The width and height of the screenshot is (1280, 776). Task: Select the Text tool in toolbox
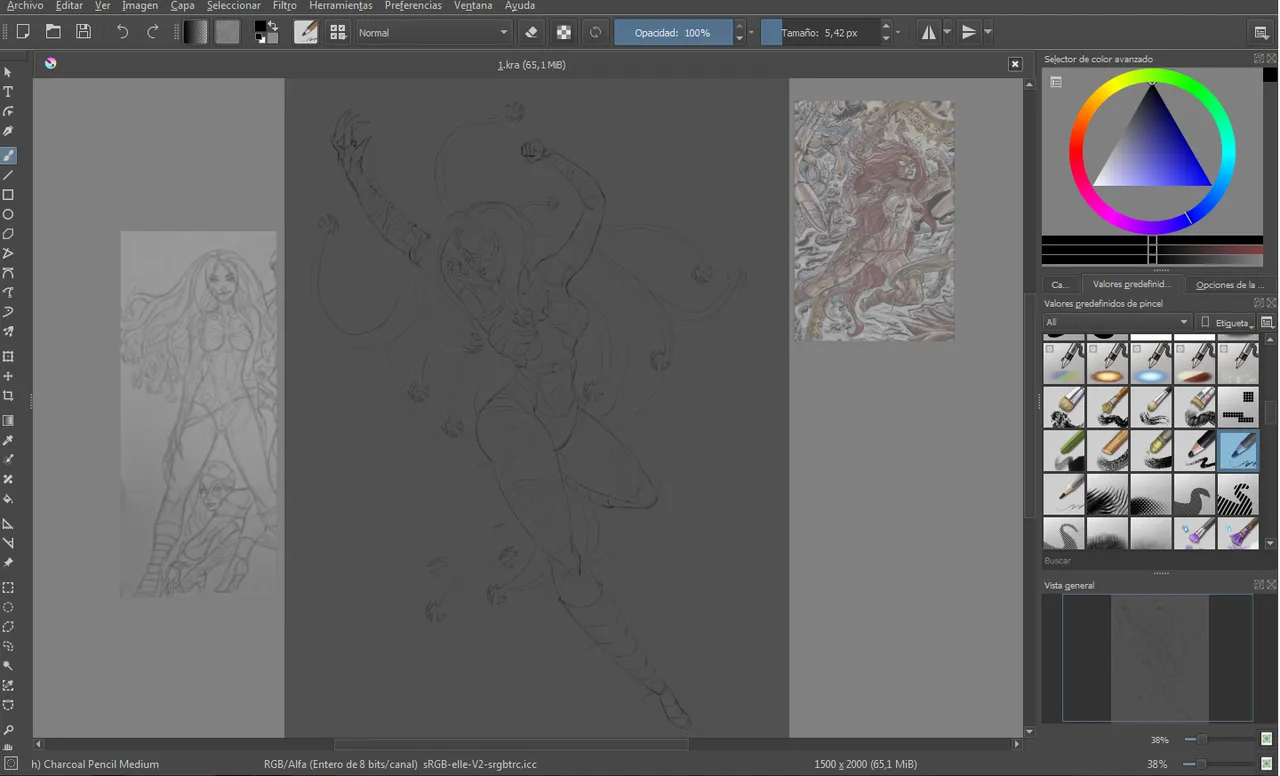[8, 92]
